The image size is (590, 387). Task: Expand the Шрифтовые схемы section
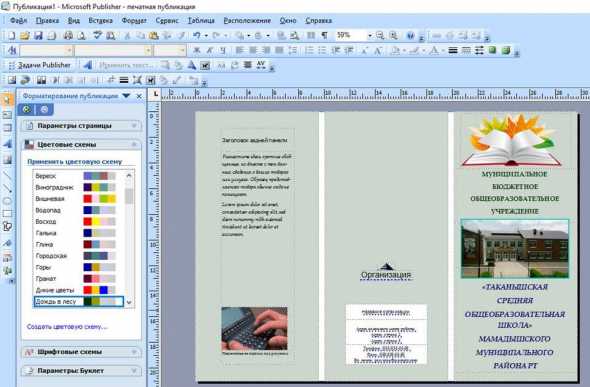click(x=82, y=352)
